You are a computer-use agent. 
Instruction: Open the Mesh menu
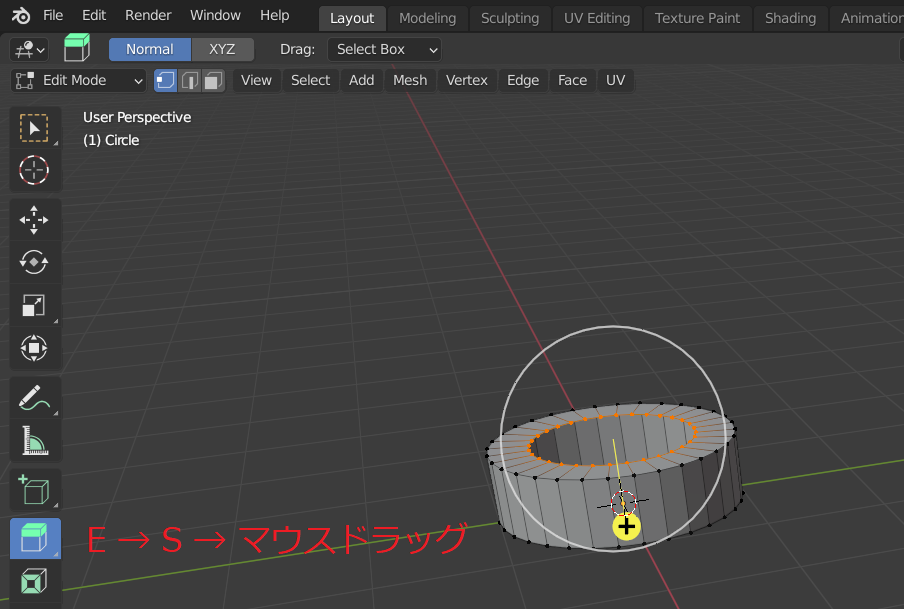410,81
